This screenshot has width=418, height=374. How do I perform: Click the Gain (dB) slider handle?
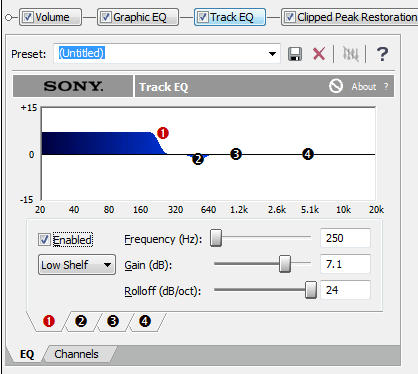pyautogui.click(x=285, y=264)
